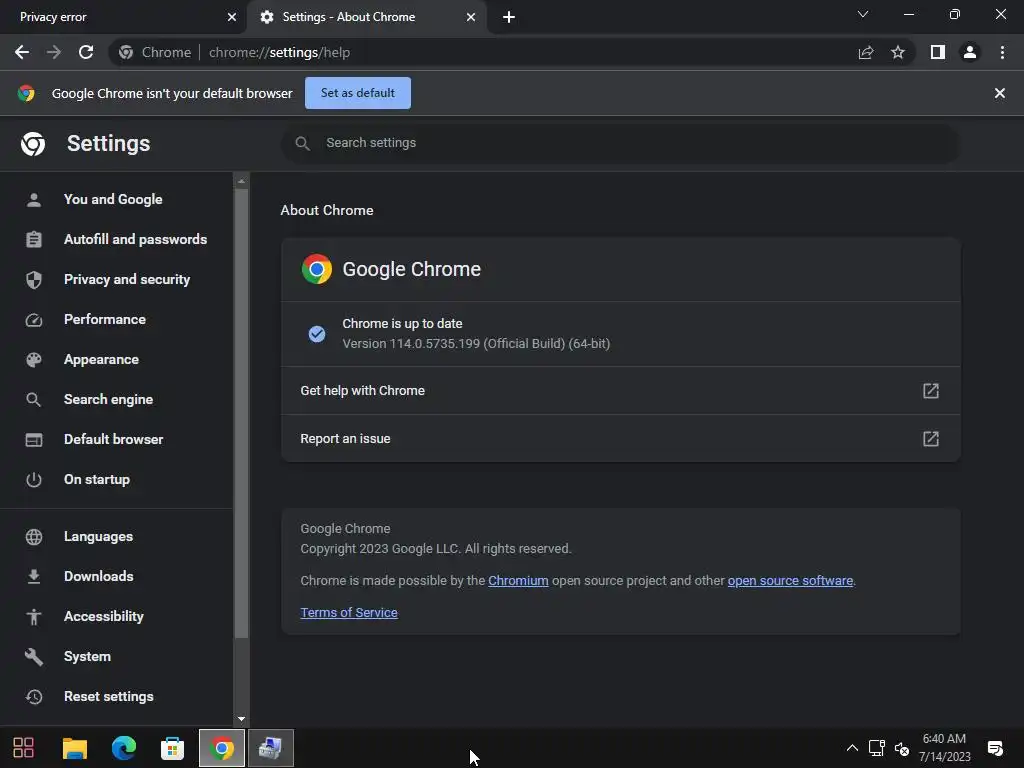This screenshot has width=1024, height=768.
Task: Open Autofill and passwords settings
Action: click(x=135, y=239)
